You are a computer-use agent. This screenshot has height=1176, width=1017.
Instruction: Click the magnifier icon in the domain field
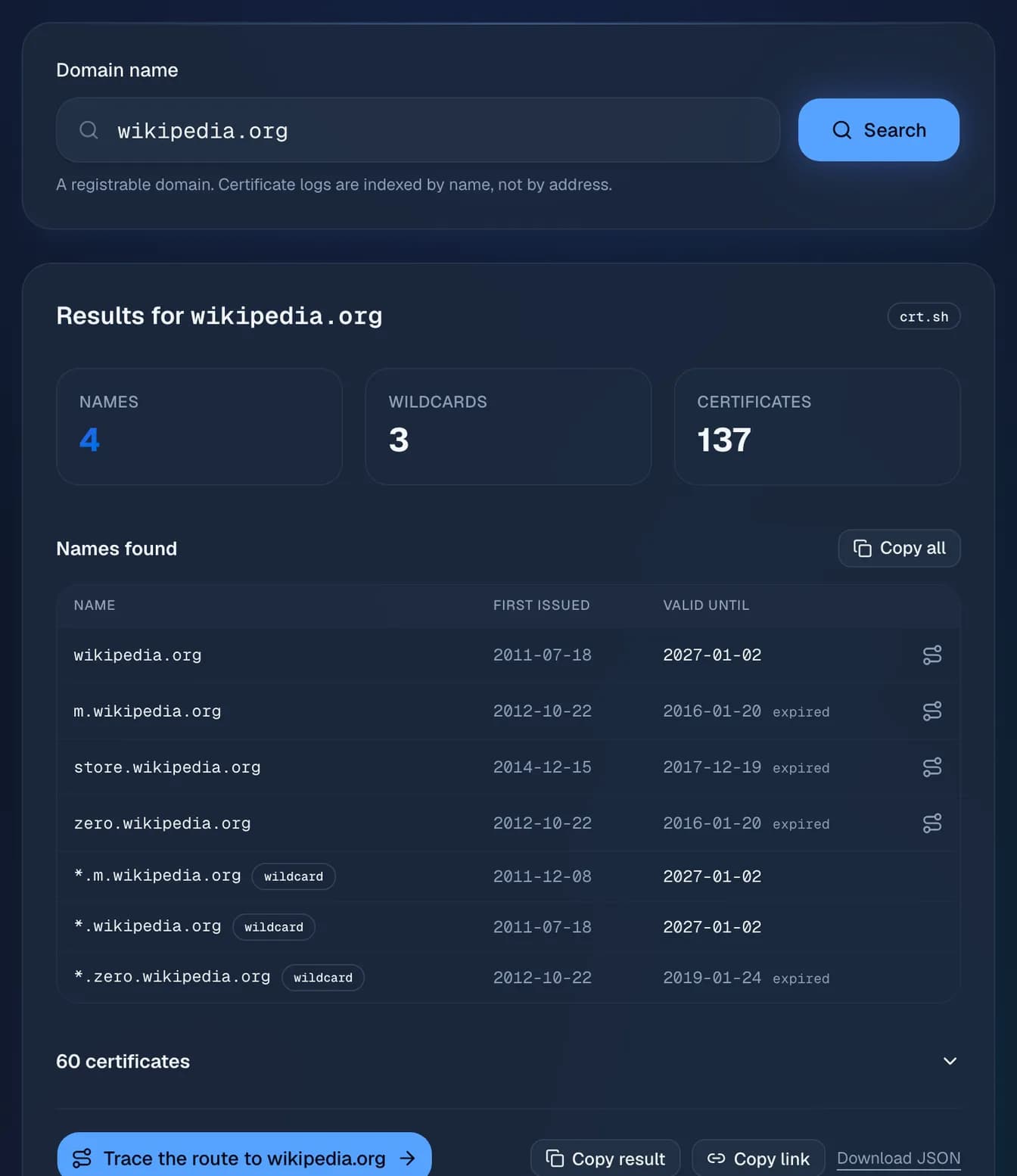pyautogui.click(x=89, y=130)
